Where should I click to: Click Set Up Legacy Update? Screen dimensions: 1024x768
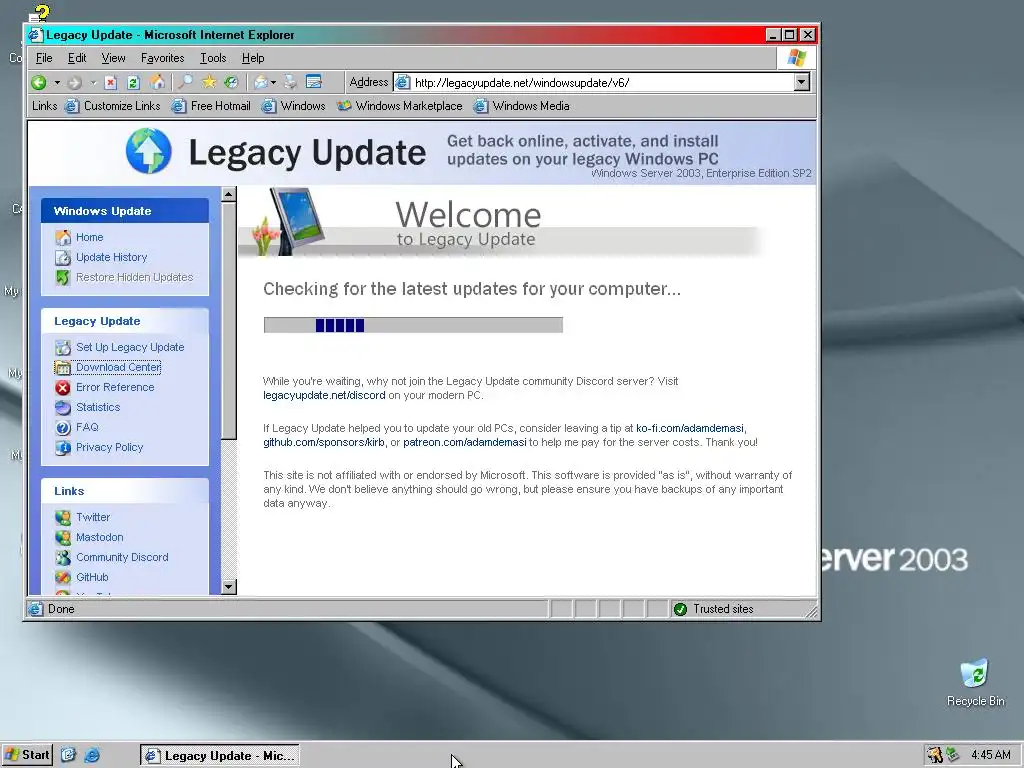[x=130, y=347]
